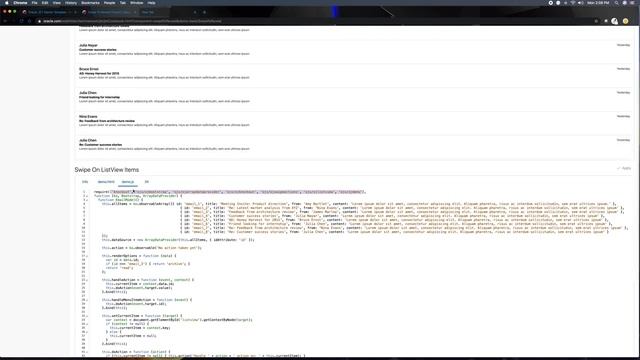The width and height of the screenshot is (640, 360).
Task: Switch to the demo.js tab
Action: (x=128, y=182)
